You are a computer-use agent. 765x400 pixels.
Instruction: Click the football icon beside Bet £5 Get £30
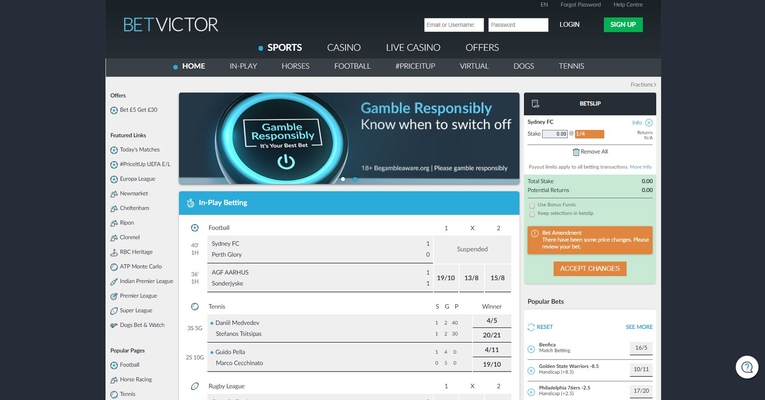[x=114, y=110]
